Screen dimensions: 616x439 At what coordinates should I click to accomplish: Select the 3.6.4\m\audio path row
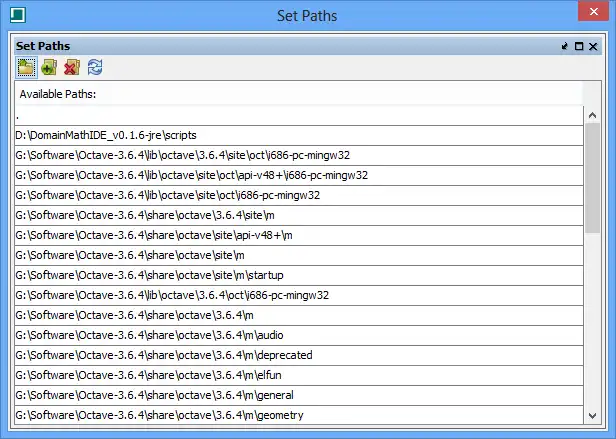tap(299, 336)
